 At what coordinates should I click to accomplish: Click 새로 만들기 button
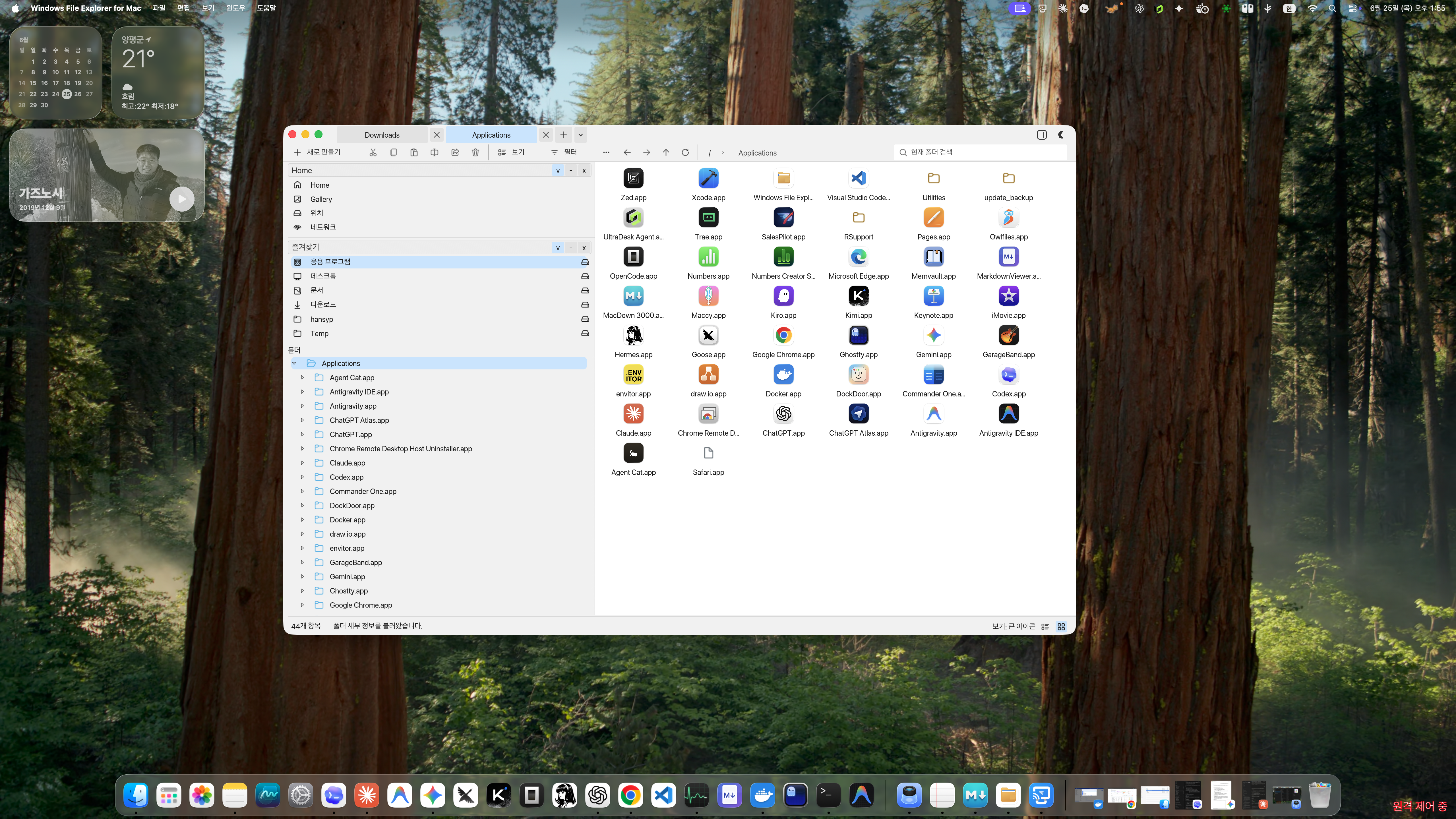pos(318,152)
